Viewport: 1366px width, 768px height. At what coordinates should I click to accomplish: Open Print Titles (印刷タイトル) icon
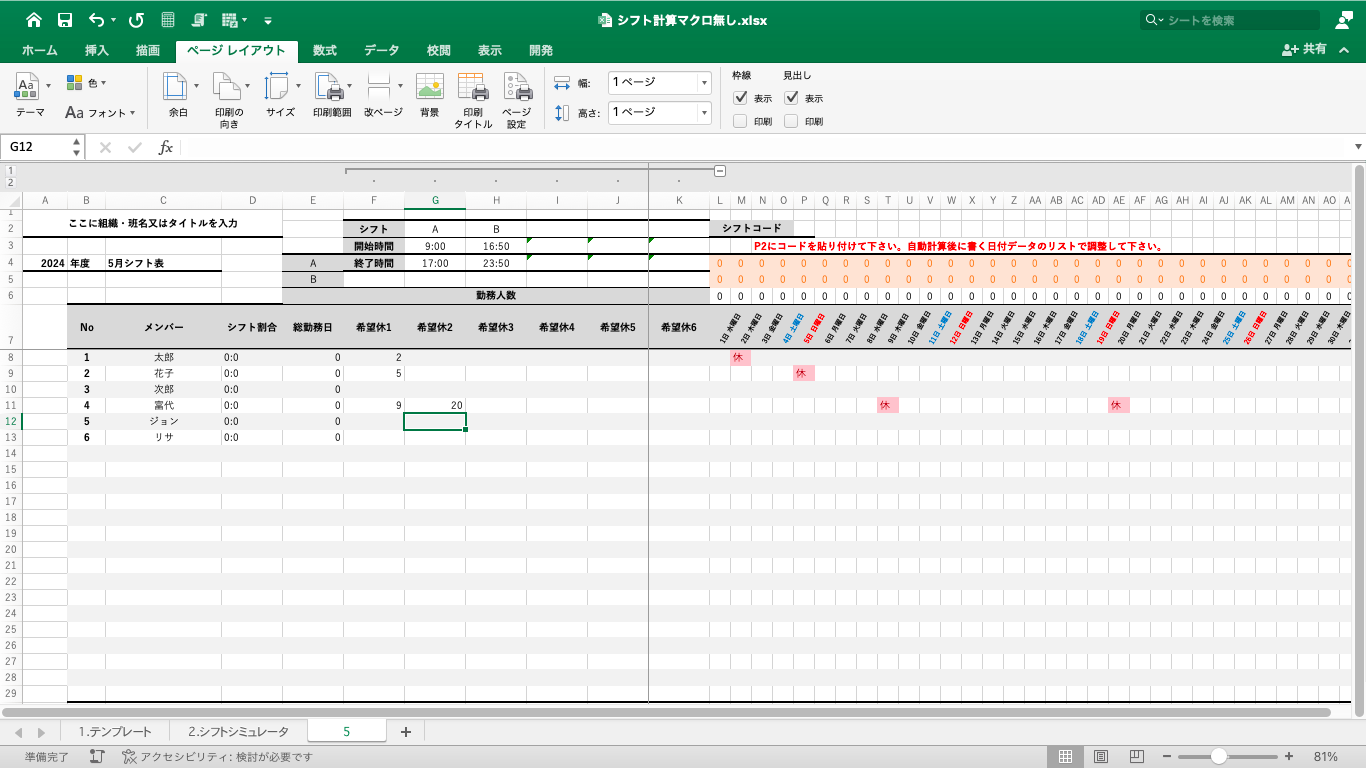[x=473, y=89]
